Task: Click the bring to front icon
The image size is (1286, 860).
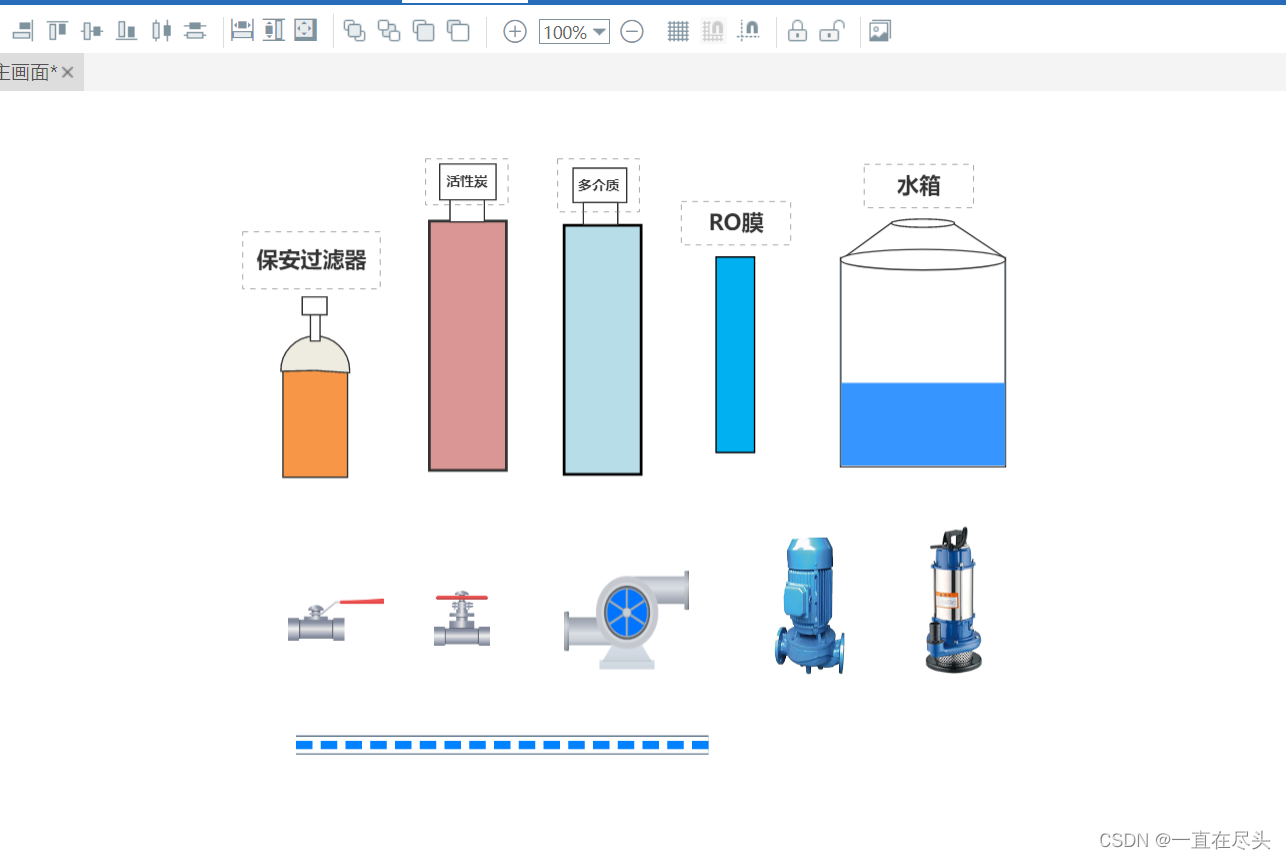Action: tap(354, 31)
